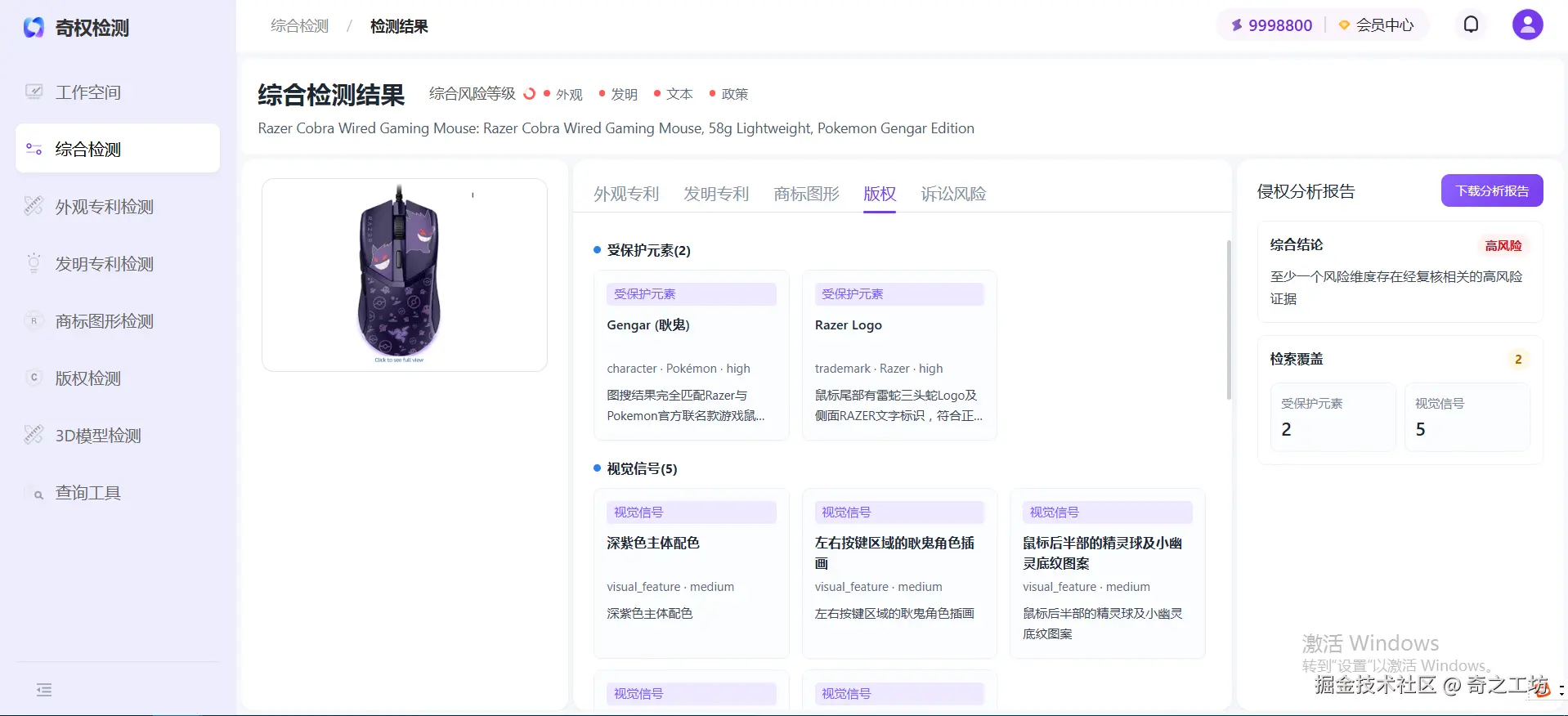Open the 3D模型检测 sidebar icon

click(x=34, y=435)
